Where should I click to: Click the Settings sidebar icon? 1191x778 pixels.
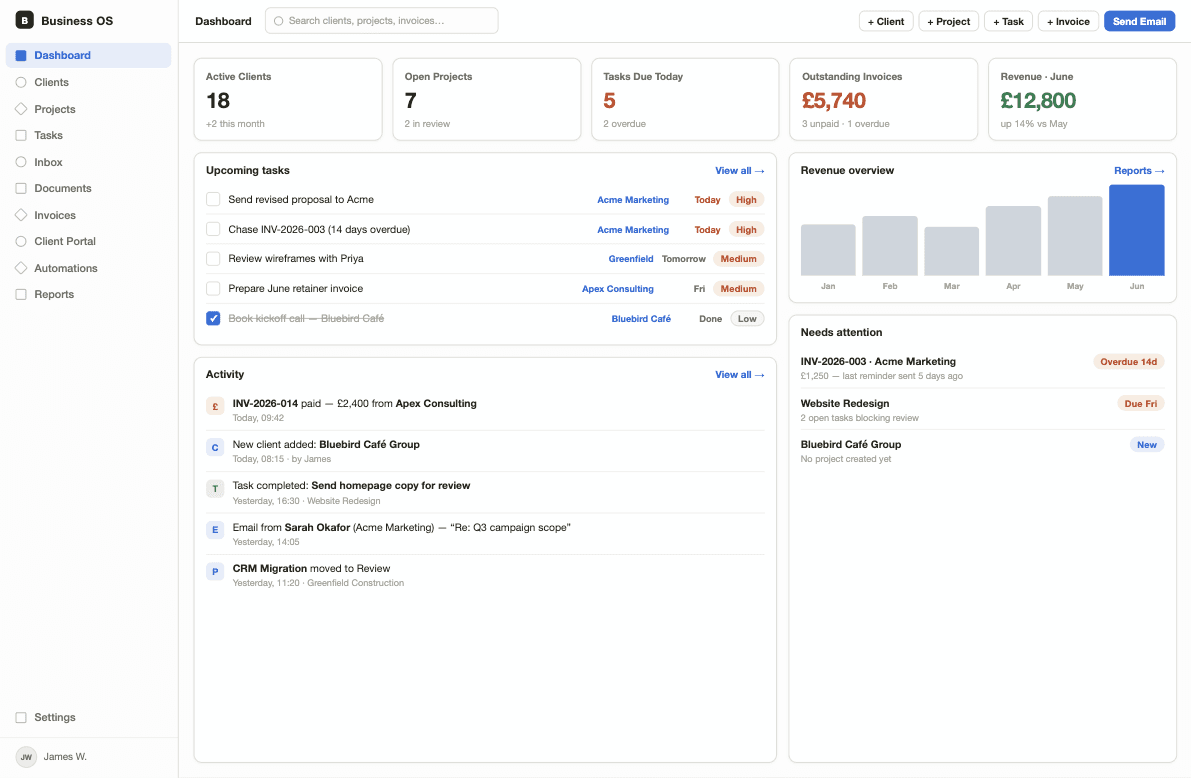click(21, 717)
